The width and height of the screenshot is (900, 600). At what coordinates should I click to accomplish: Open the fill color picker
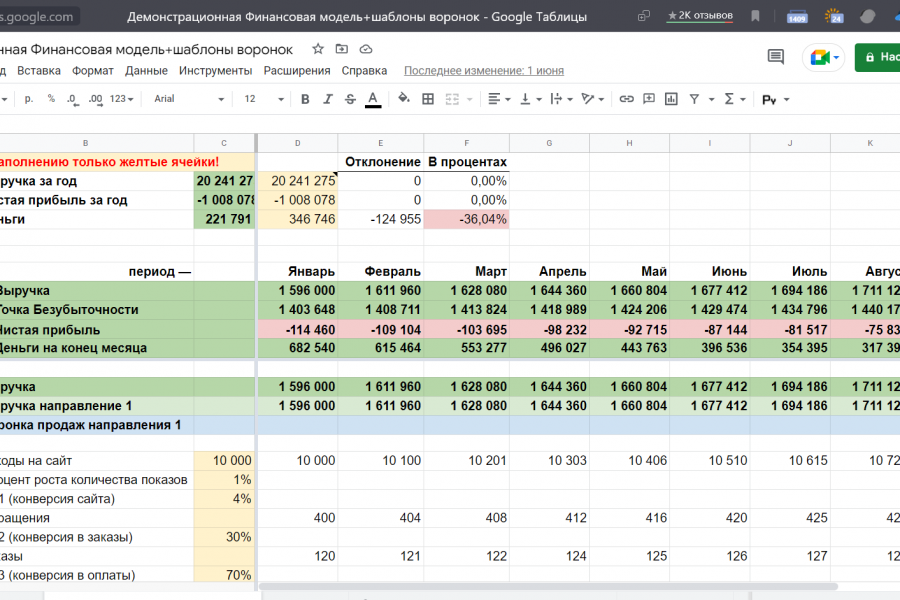[404, 99]
